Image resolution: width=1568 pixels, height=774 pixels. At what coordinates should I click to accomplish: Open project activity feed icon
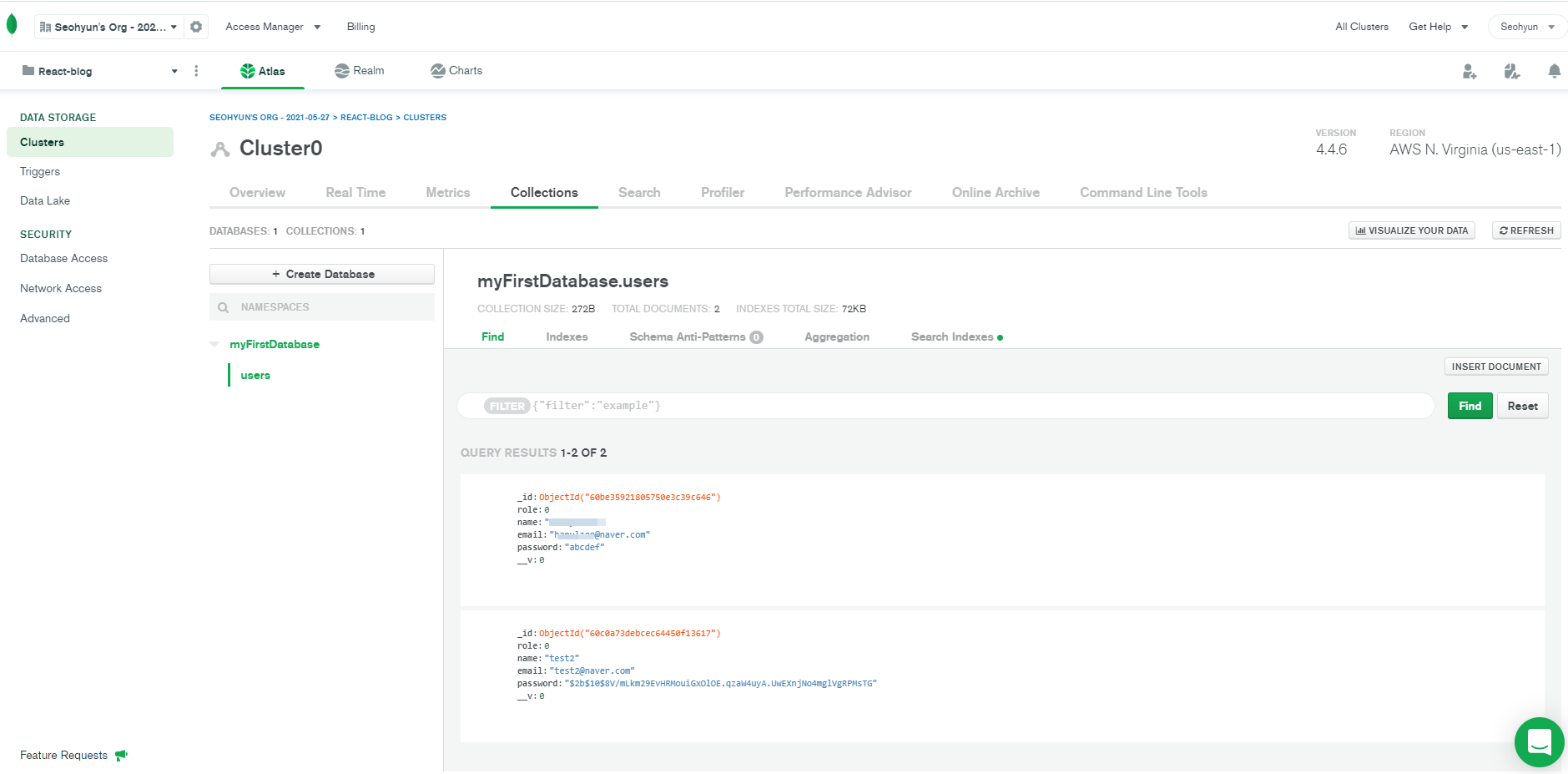1512,72
